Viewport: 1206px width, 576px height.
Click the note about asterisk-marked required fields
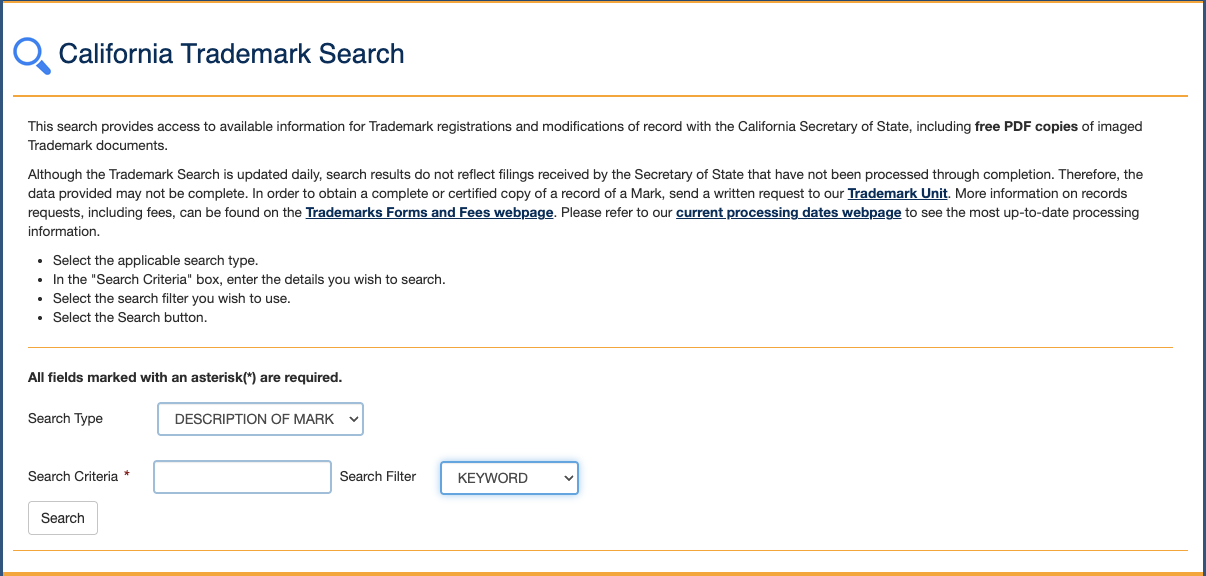[x=185, y=378]
